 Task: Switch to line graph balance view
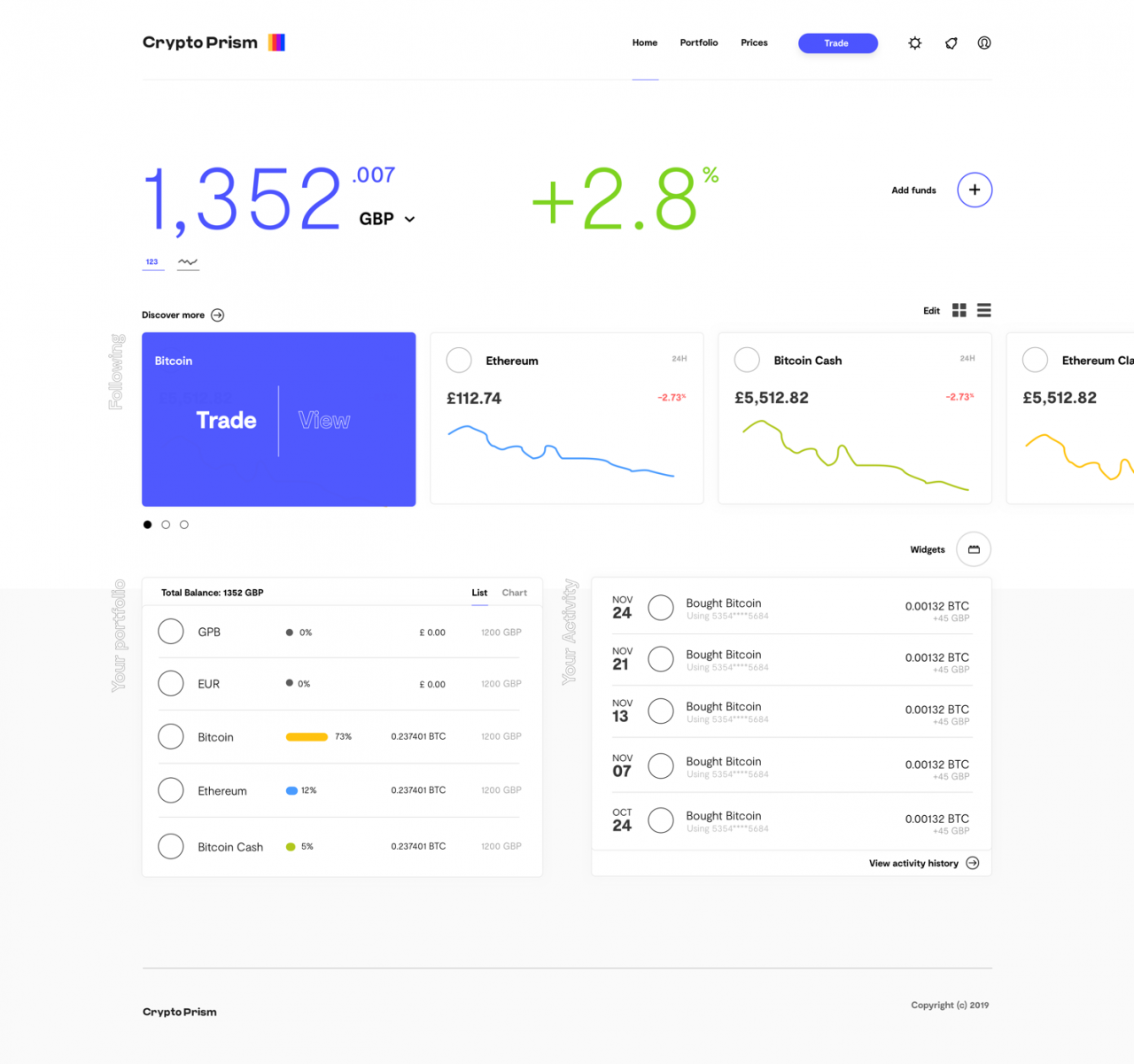point(188,262)
